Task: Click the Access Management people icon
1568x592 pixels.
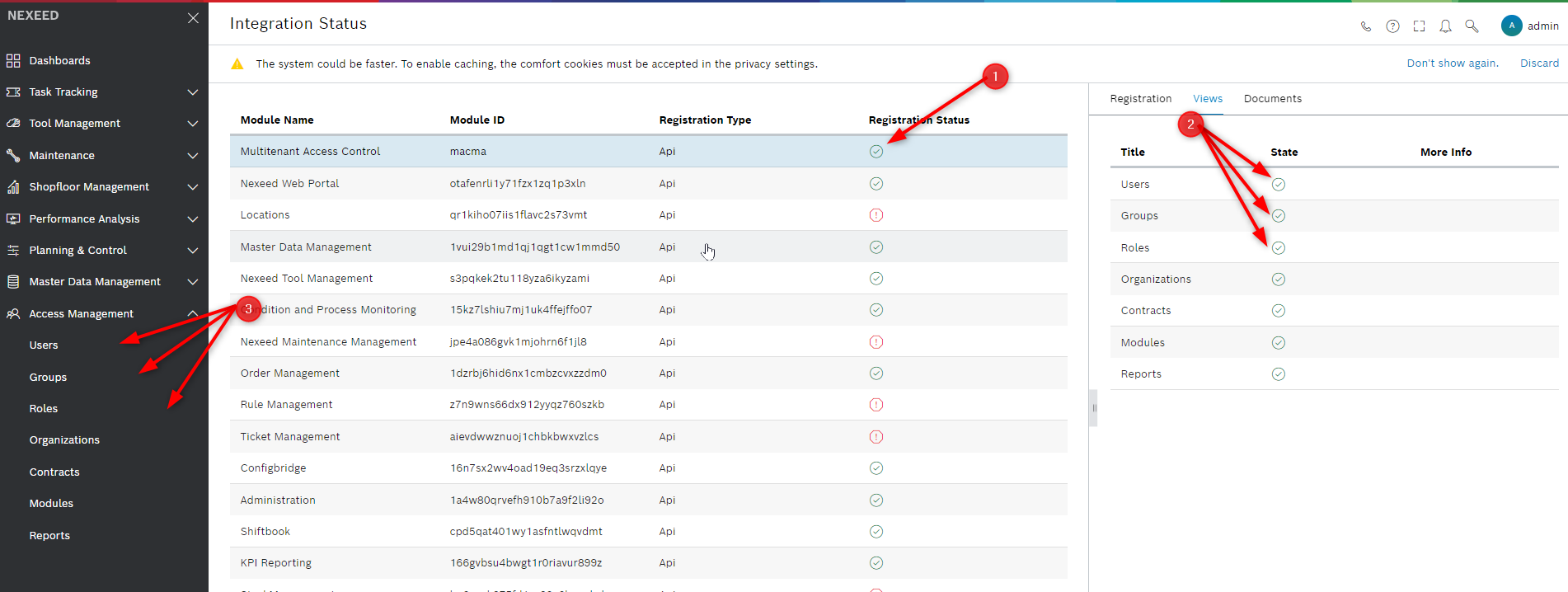Action: click(13, 313)
